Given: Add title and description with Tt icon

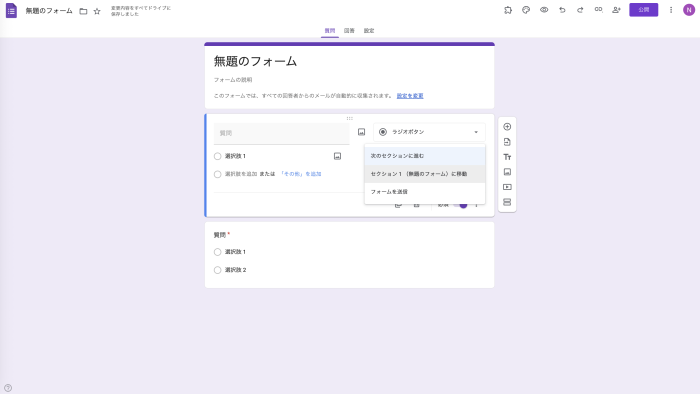Looking at the screenshot, I should coord(507,157).
